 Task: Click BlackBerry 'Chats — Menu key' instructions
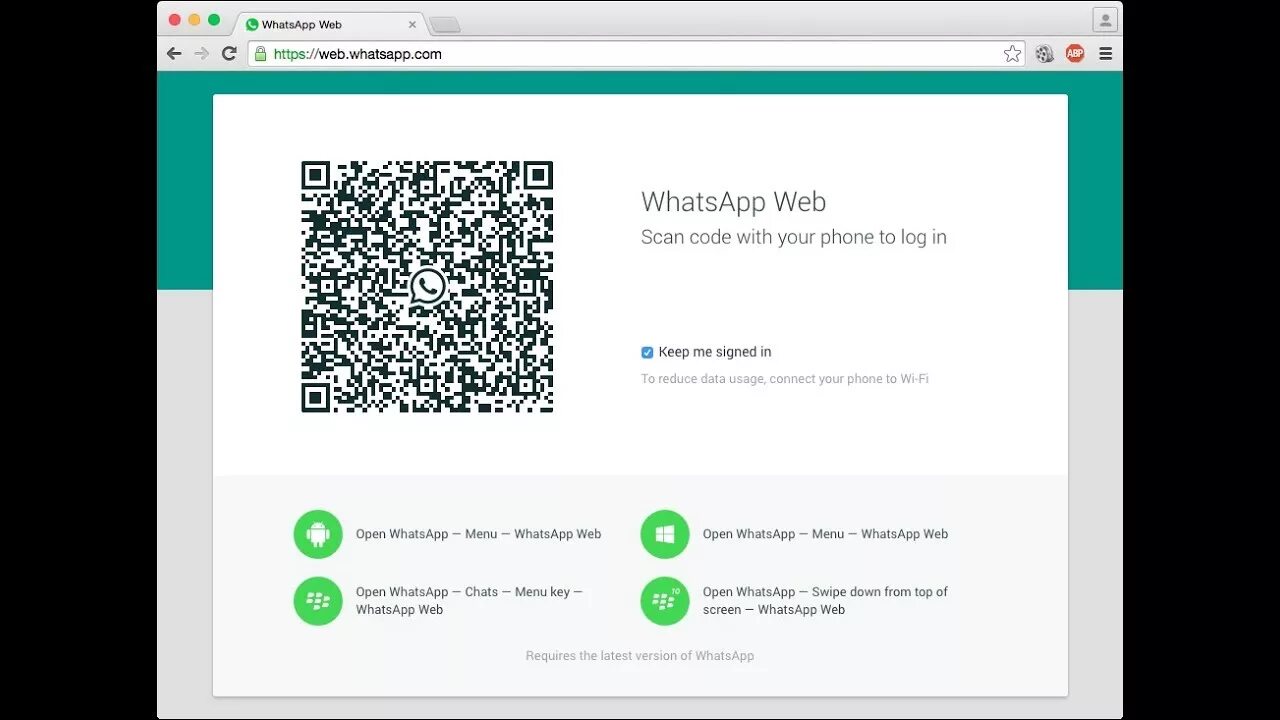(469, 601)
